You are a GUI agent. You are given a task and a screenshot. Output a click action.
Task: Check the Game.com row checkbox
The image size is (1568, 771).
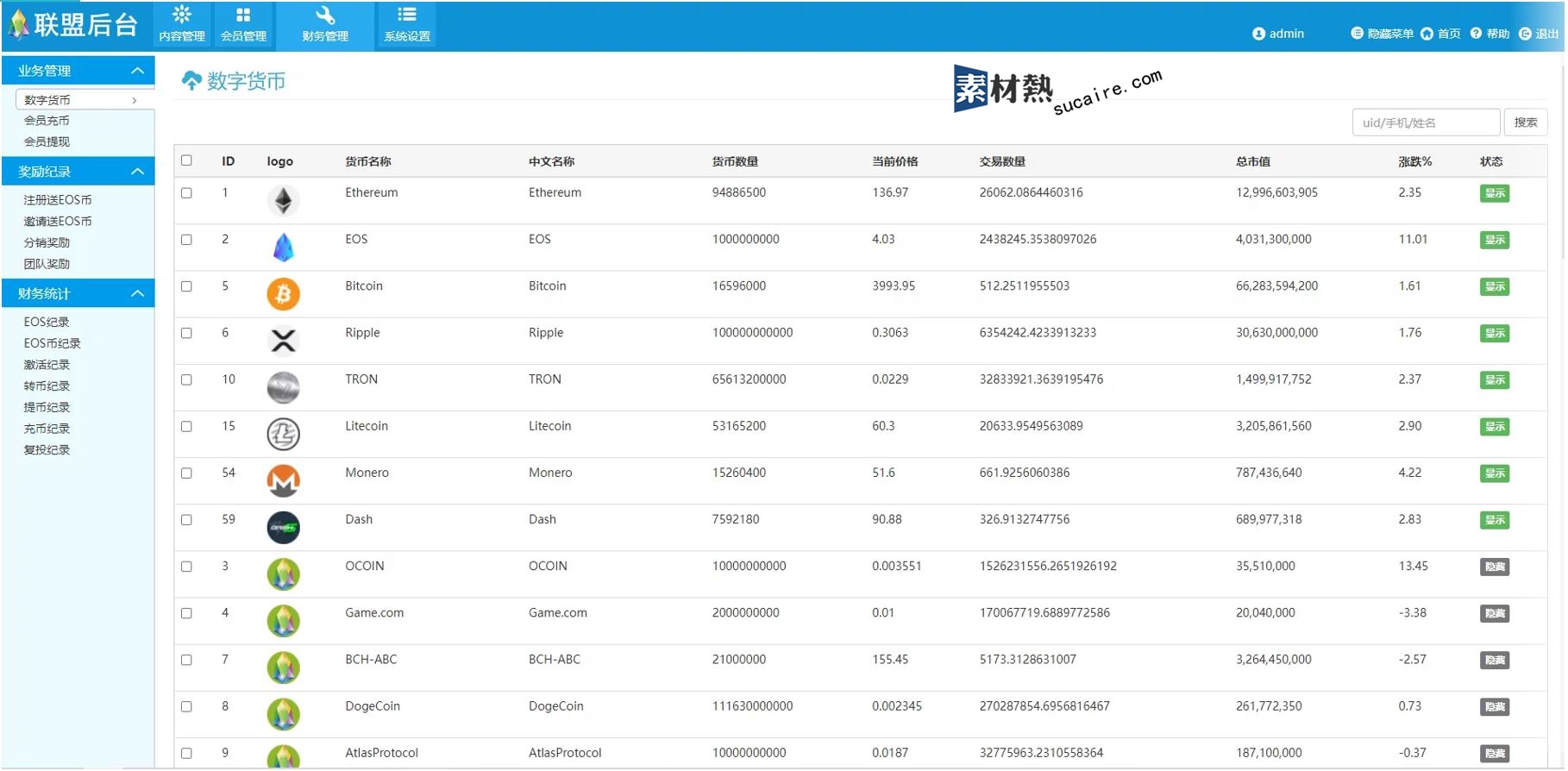click(186, 613)
